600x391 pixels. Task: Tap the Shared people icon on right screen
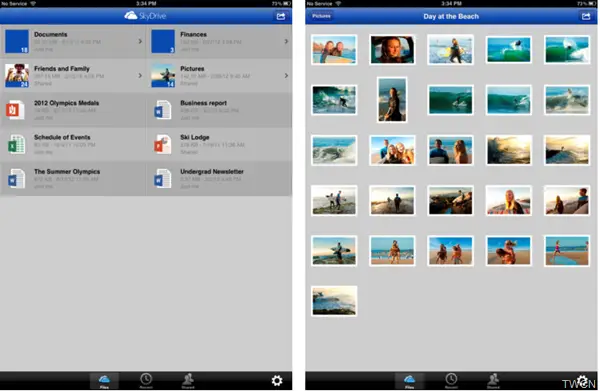493,381
